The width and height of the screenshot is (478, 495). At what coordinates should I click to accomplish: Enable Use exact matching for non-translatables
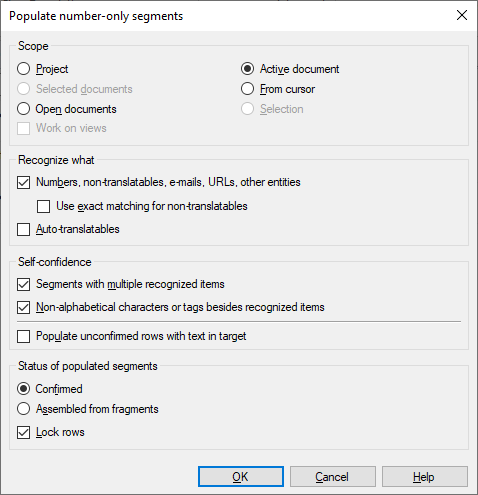(x=43, y=206)
